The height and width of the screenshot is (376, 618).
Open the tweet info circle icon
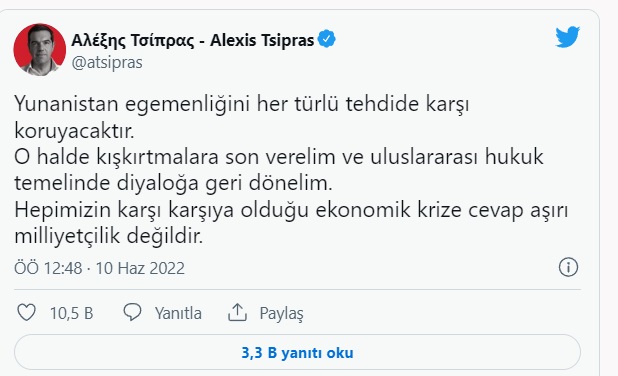568,267
